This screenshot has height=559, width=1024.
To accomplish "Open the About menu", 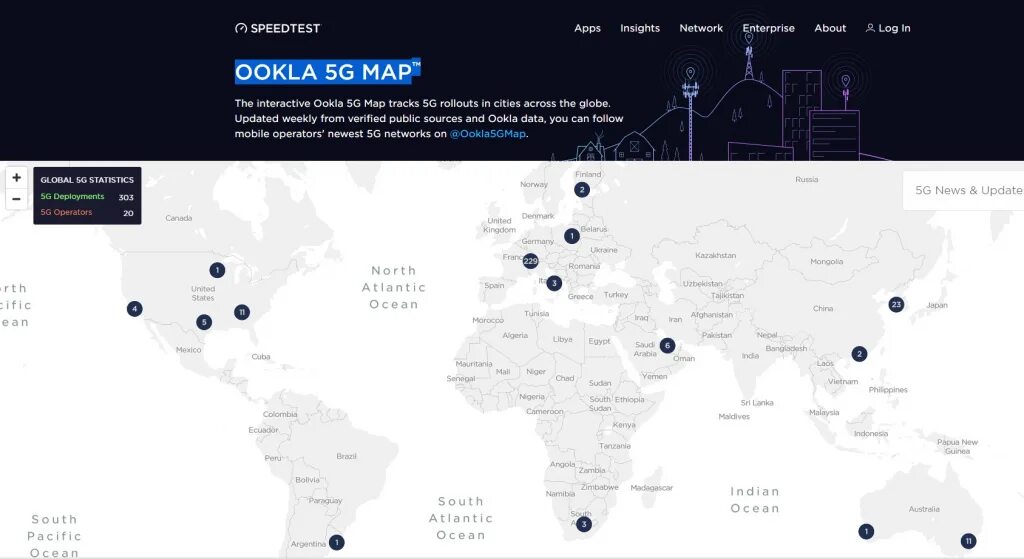I will point(830,28).
